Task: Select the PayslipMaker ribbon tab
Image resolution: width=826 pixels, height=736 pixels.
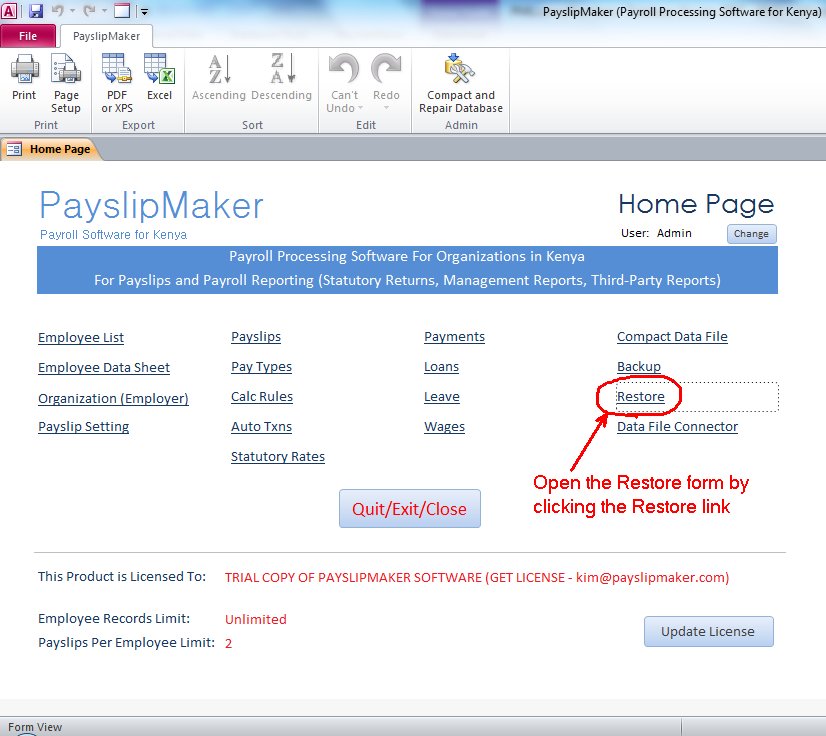Action: 106,36
